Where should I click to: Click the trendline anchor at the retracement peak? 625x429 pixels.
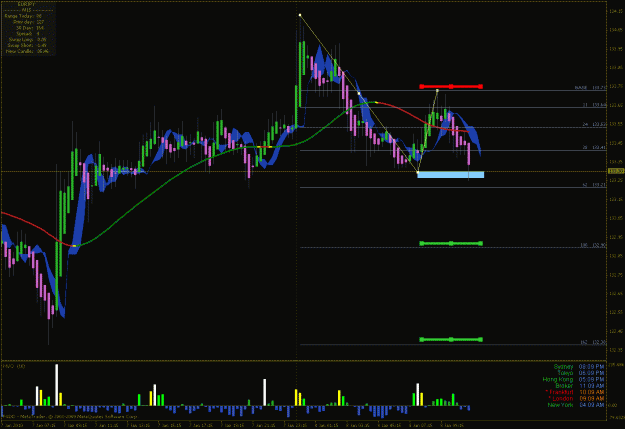click(437, 91)
